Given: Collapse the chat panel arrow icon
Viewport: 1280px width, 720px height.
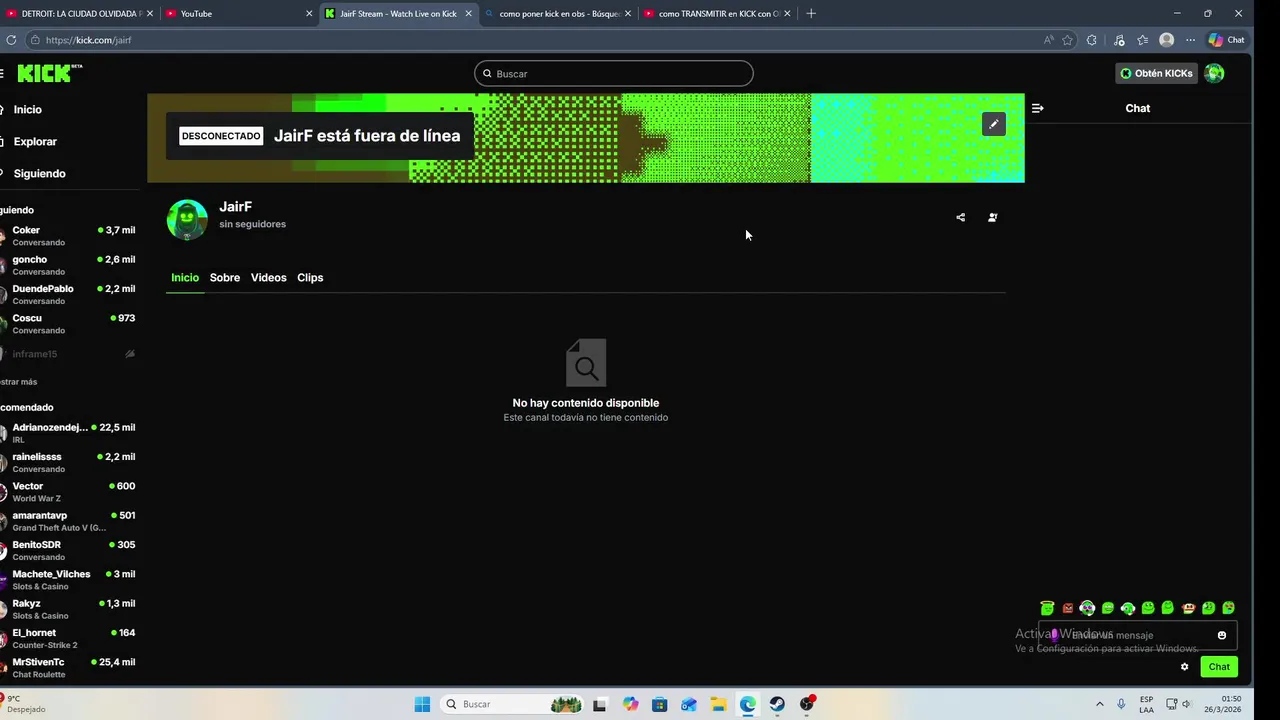Looking at the screenshot, I should tap(1038, 108).
